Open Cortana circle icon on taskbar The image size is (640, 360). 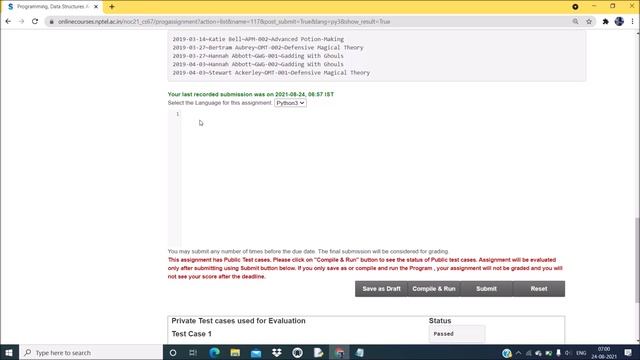173,353
